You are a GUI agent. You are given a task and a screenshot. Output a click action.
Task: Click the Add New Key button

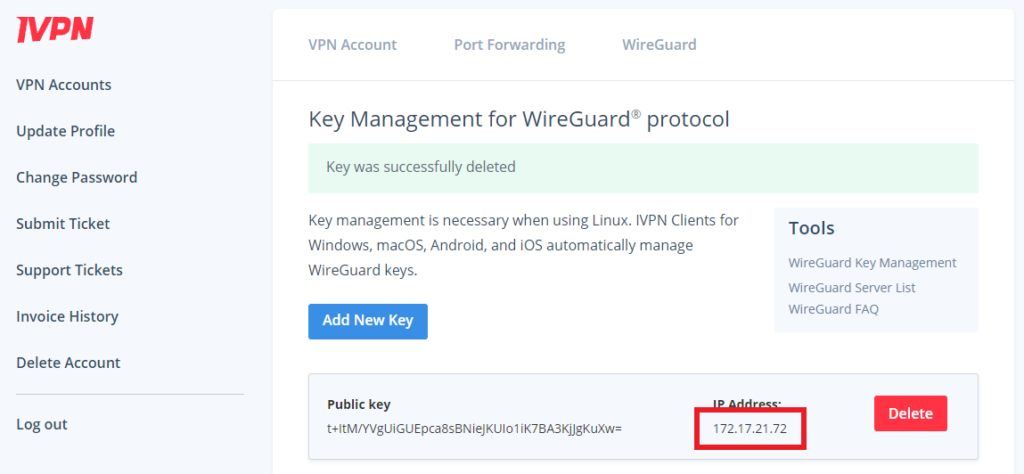pos(368,321)
